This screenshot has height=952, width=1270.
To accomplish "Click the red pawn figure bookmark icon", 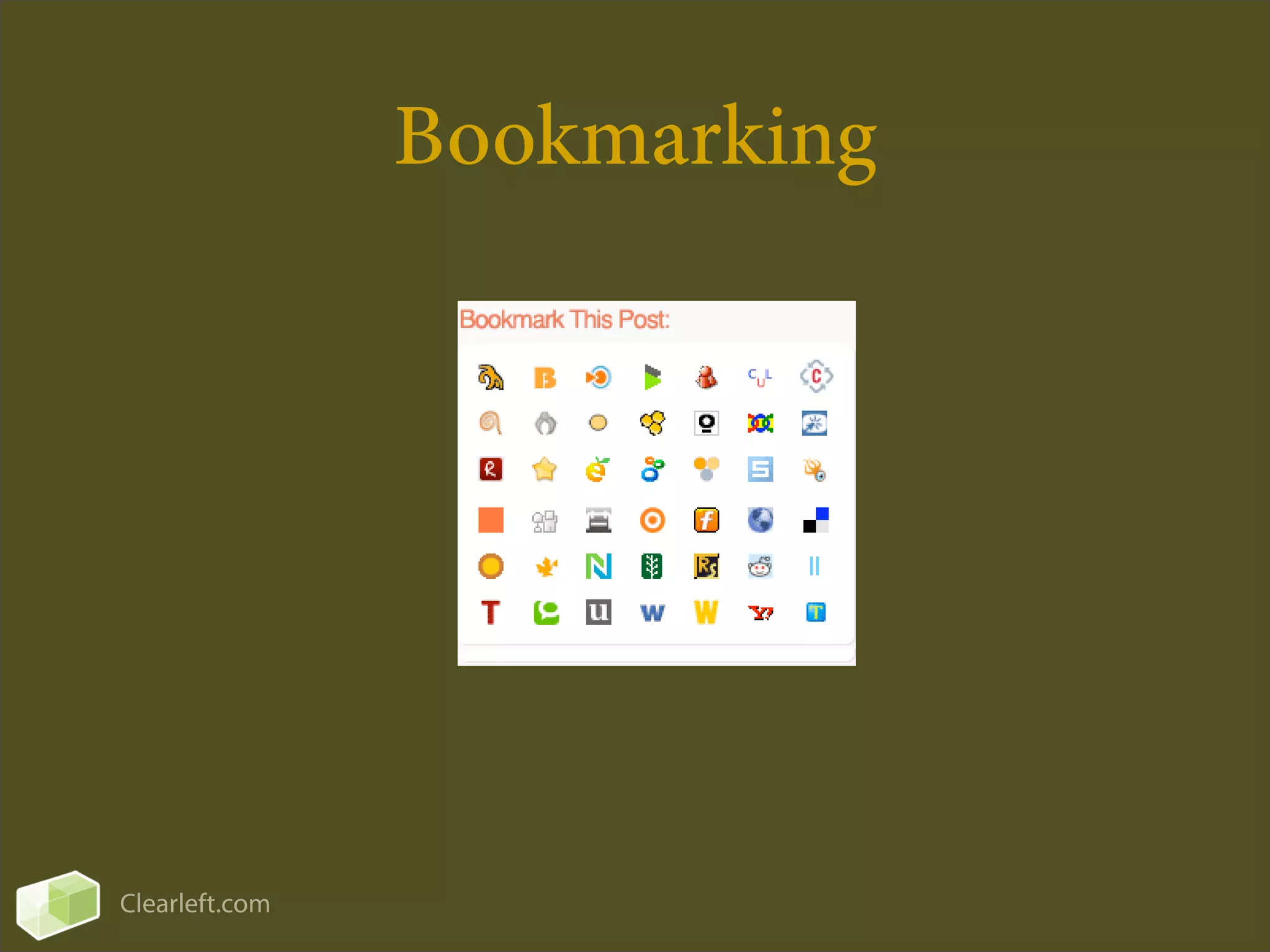I will click(x=706, y=377).
